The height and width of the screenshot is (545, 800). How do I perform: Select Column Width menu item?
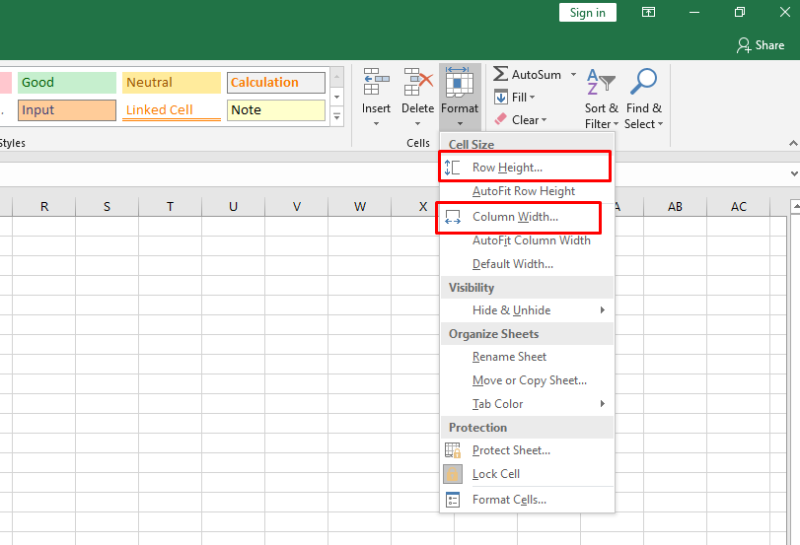(x=527, y=217)
